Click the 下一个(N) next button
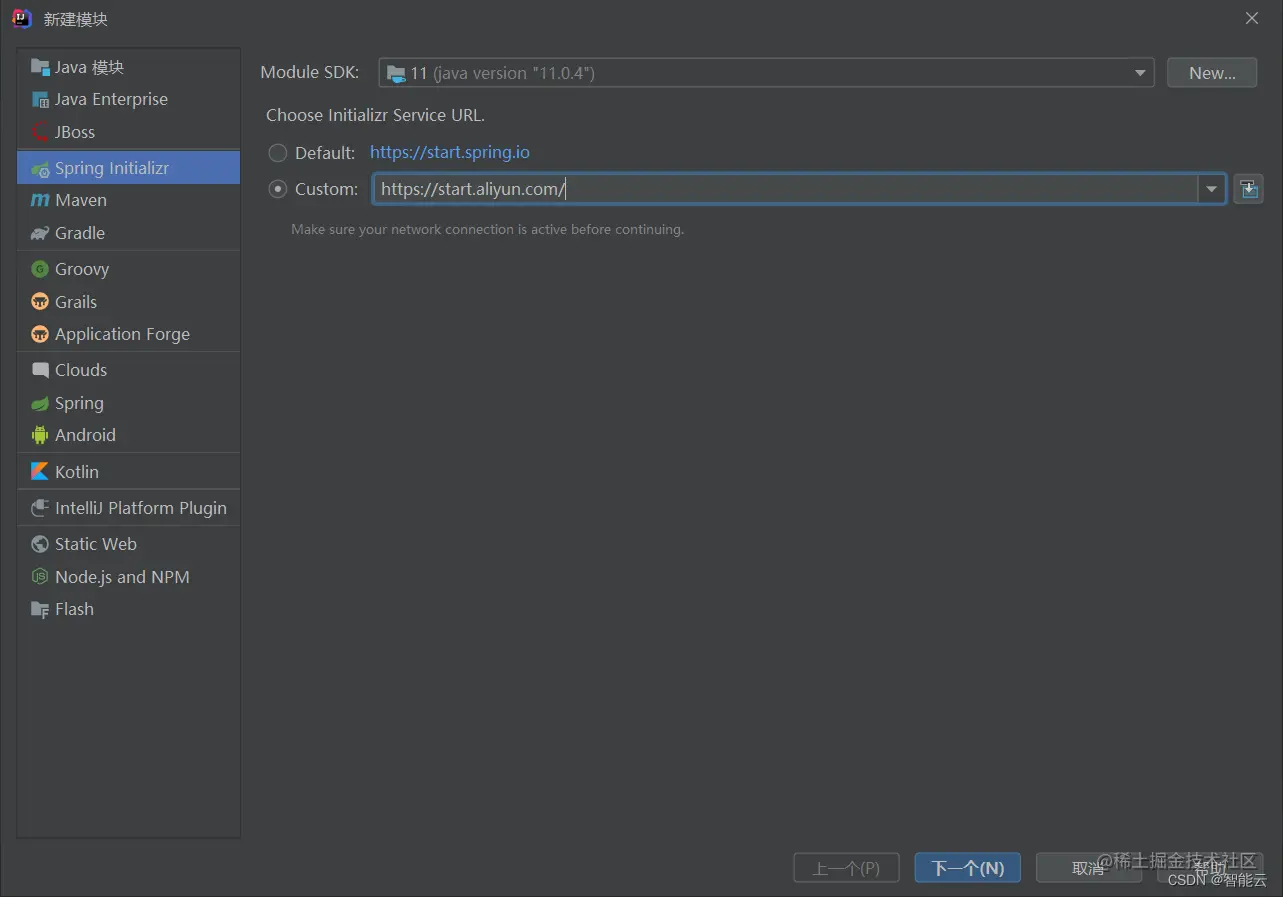Screen dimensions: 1283x897 pos(967,868)
